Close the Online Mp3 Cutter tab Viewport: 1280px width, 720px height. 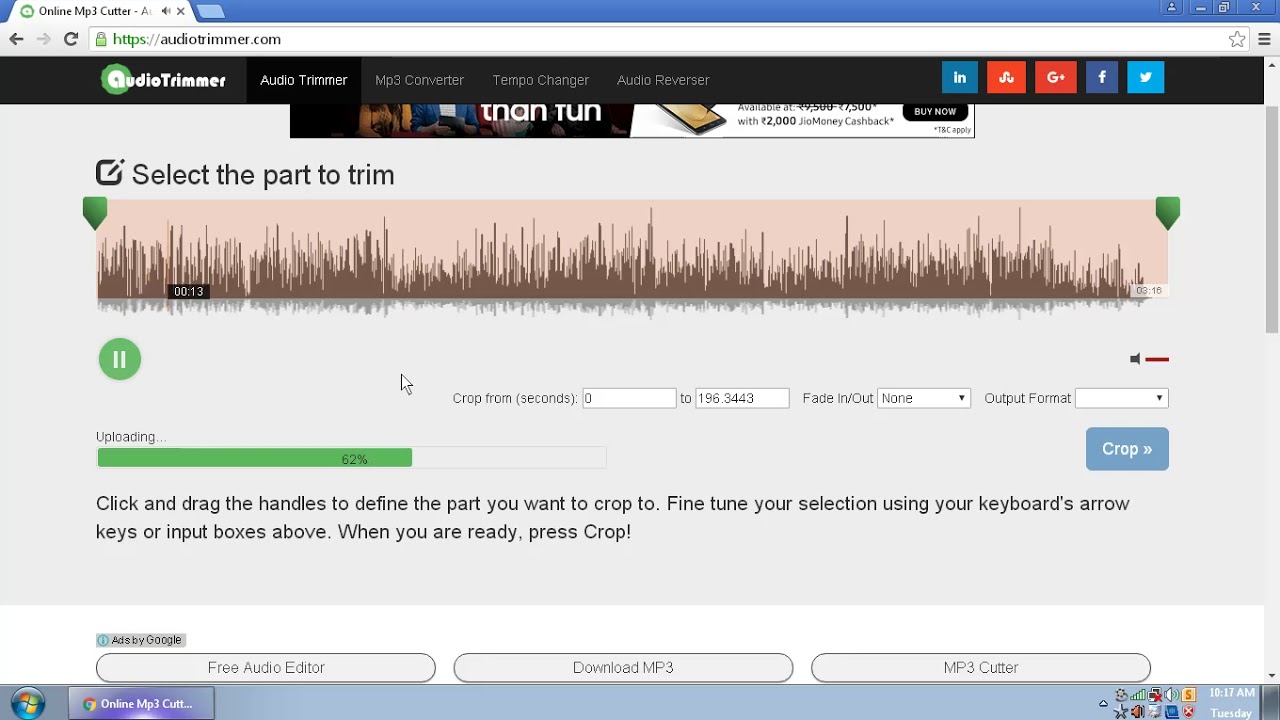[x=180, y=11]
